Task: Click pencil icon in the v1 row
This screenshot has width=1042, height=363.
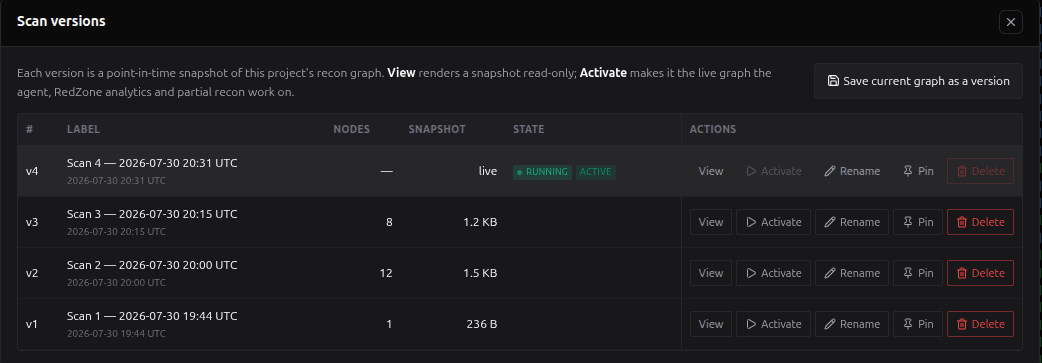Action: 829,324
